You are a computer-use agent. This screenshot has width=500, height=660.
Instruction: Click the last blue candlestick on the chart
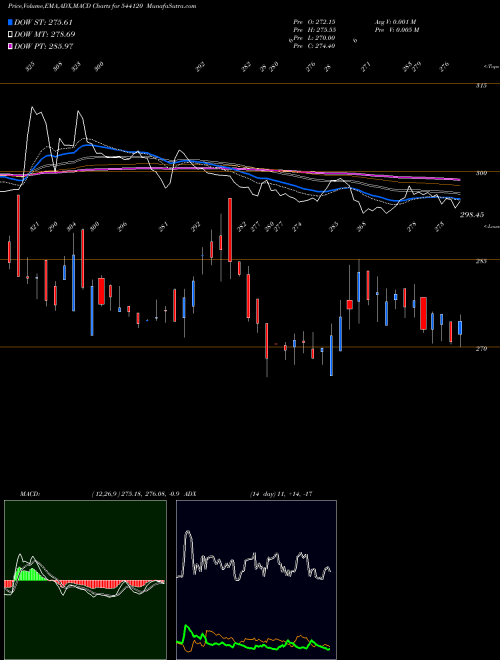[x=460, y=328]
